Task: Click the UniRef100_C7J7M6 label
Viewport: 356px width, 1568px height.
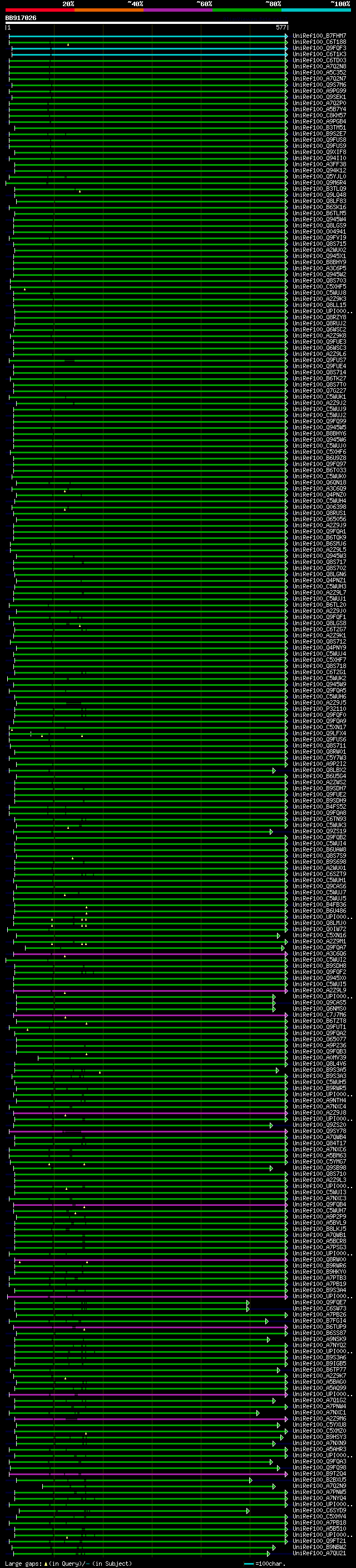Action: point(319,1014)
